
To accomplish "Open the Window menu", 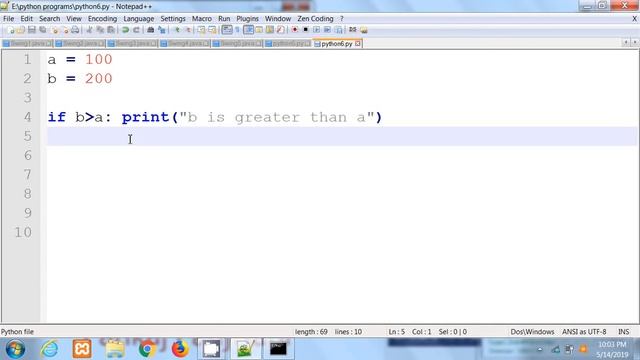I will pos(278,19).
